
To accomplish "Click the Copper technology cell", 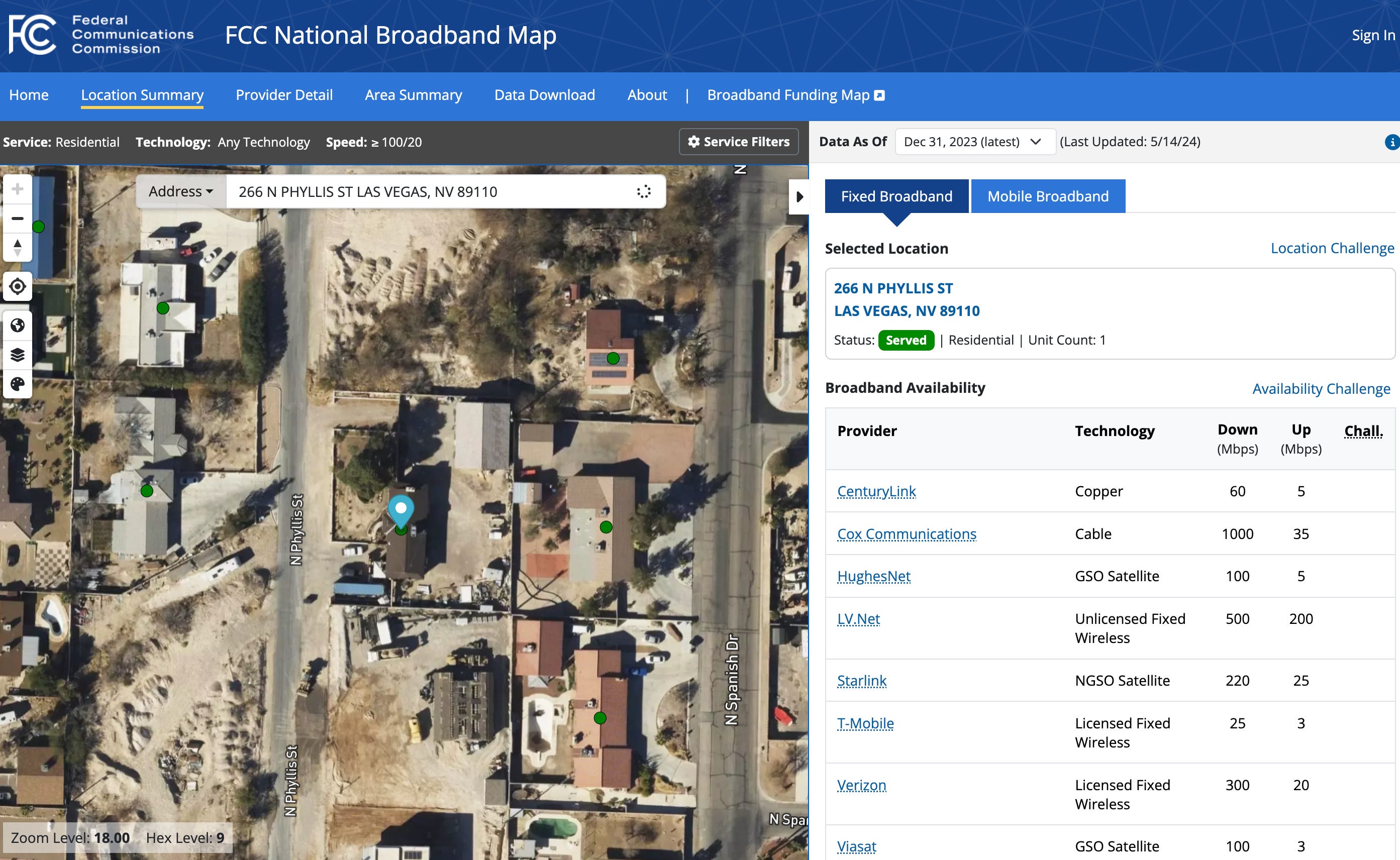I will click(x=1098, y=491).
